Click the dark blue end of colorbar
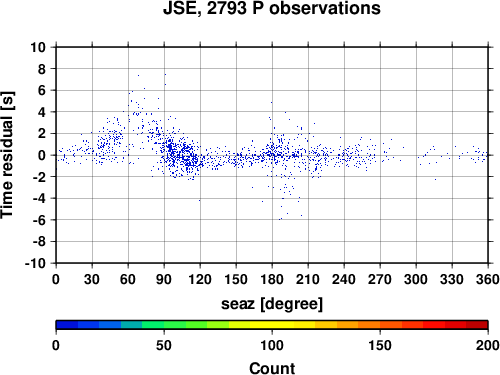This screenshot has height=375, width=500. [x=67, y=325]
